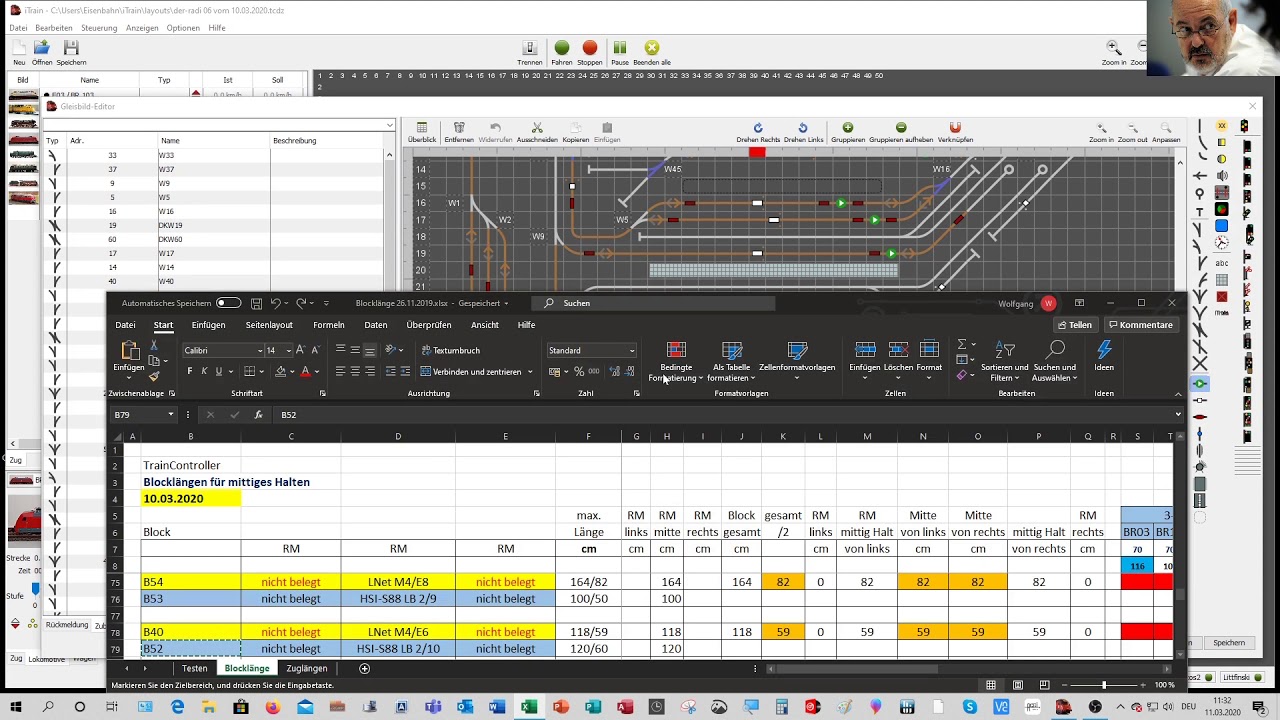Open Bedingte Formatierung in Excel ribbon

[676, 362]
